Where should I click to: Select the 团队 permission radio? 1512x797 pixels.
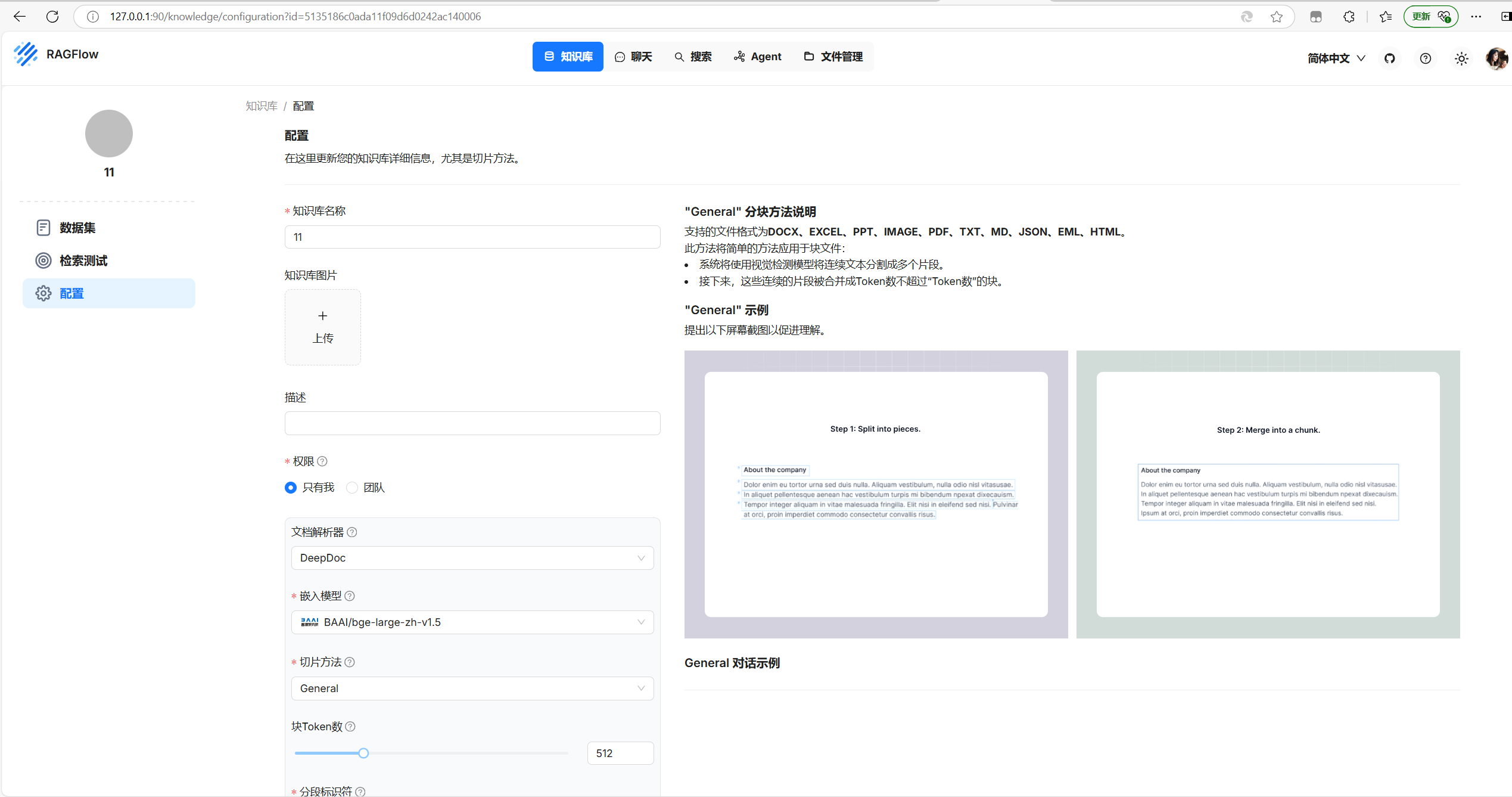(352, 488)
